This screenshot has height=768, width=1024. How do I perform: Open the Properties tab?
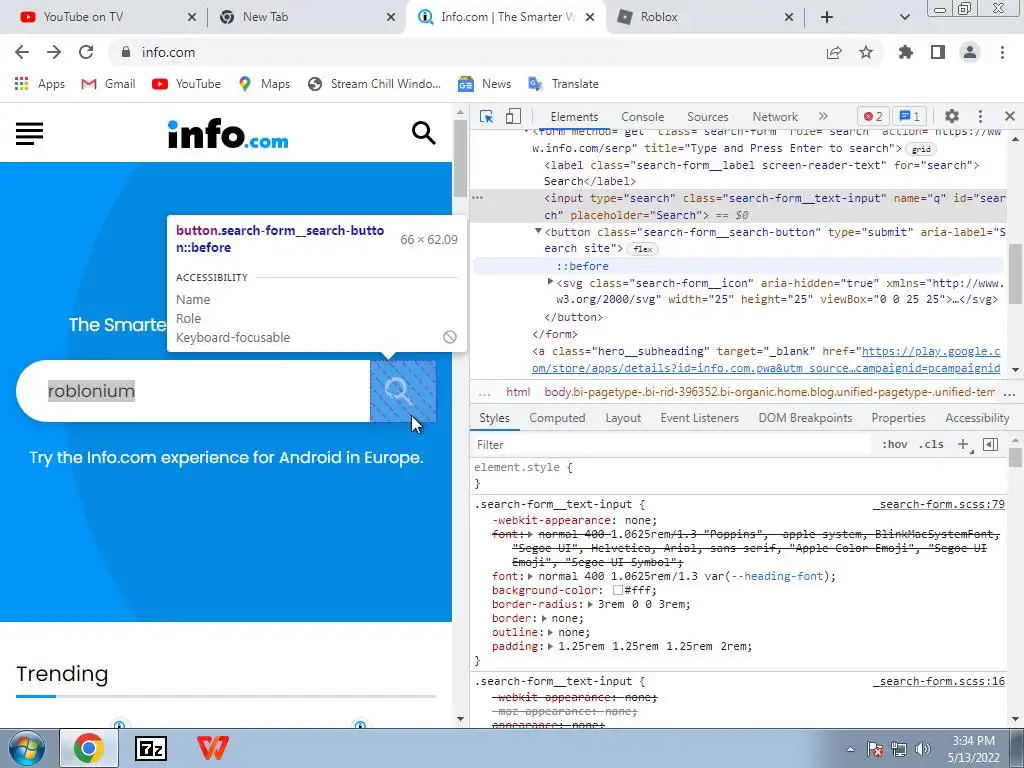point(898,418)
